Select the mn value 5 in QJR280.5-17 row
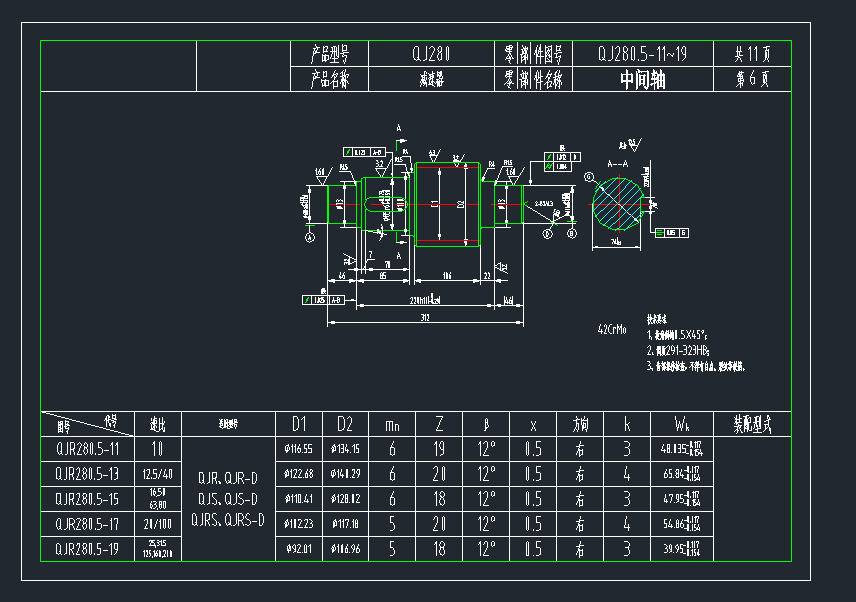The height and width of the screenshot is (602, 856). [x=392, y=524]
